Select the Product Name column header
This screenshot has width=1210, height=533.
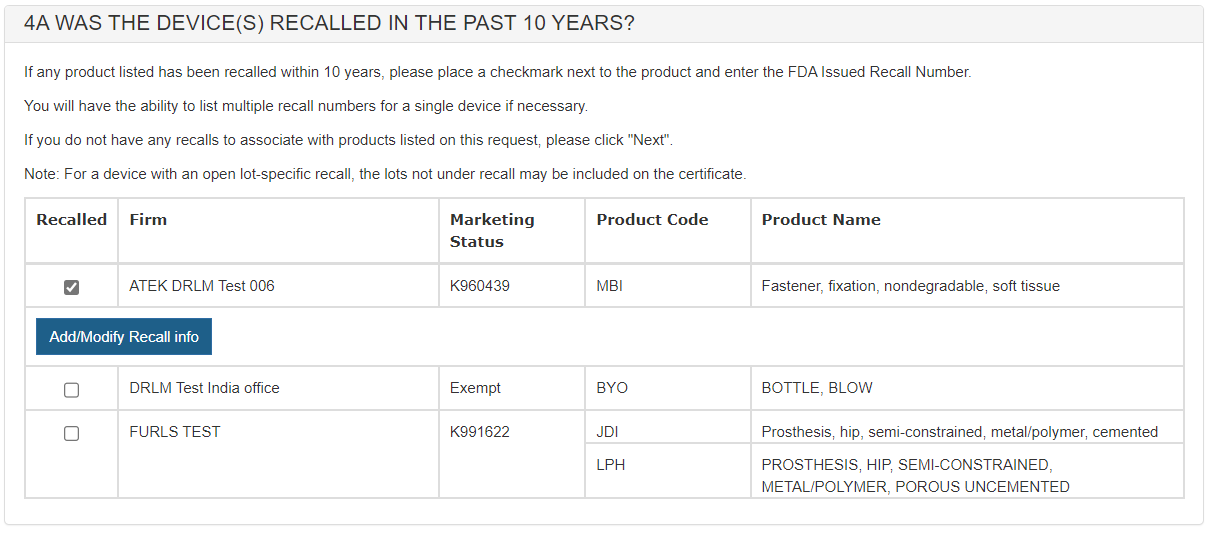coord(821,220)
